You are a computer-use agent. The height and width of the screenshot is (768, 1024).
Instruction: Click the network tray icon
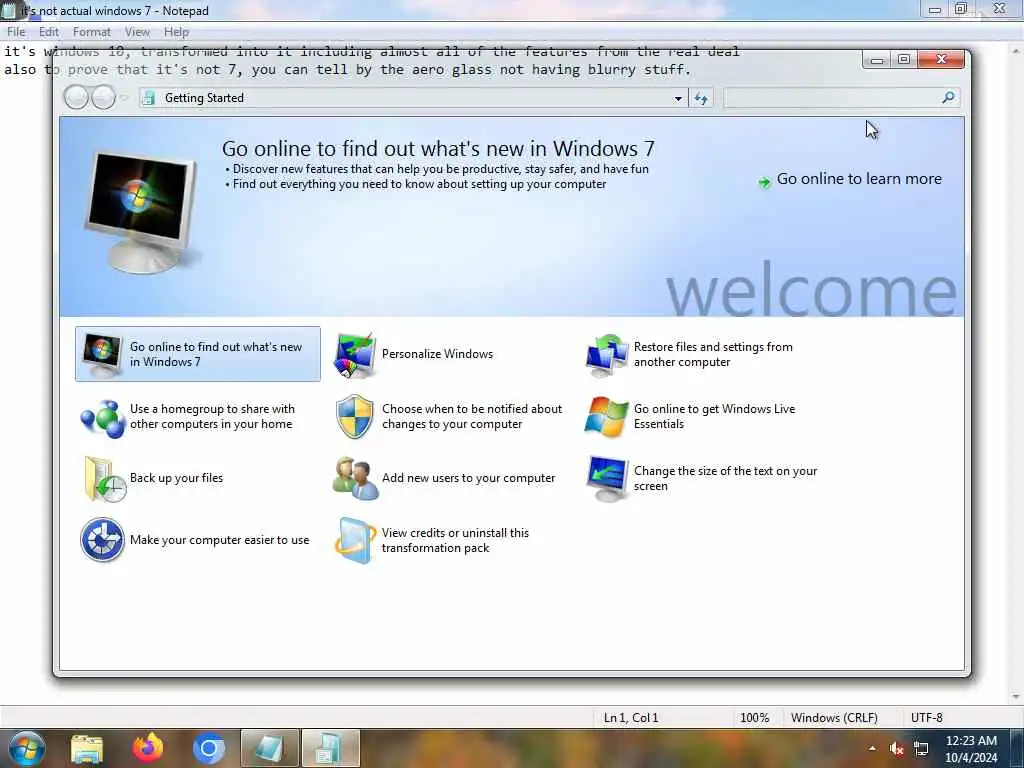pyautogui.click(x=921, y=748)
